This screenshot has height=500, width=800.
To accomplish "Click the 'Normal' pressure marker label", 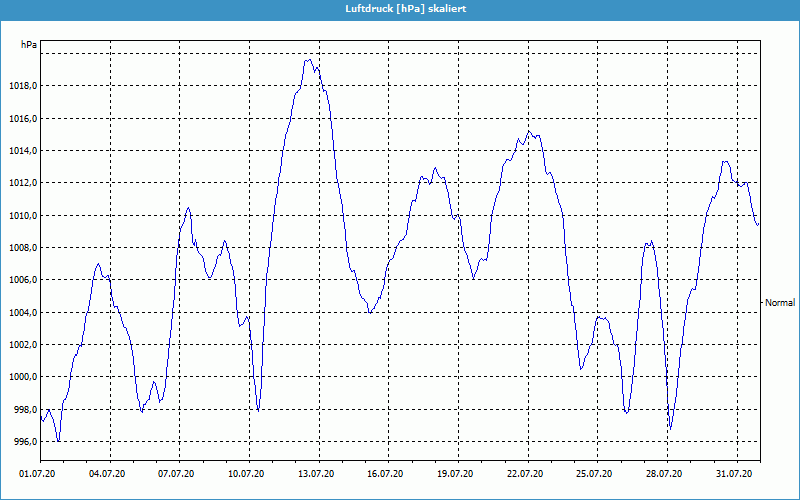I will [x=780, y=302].
